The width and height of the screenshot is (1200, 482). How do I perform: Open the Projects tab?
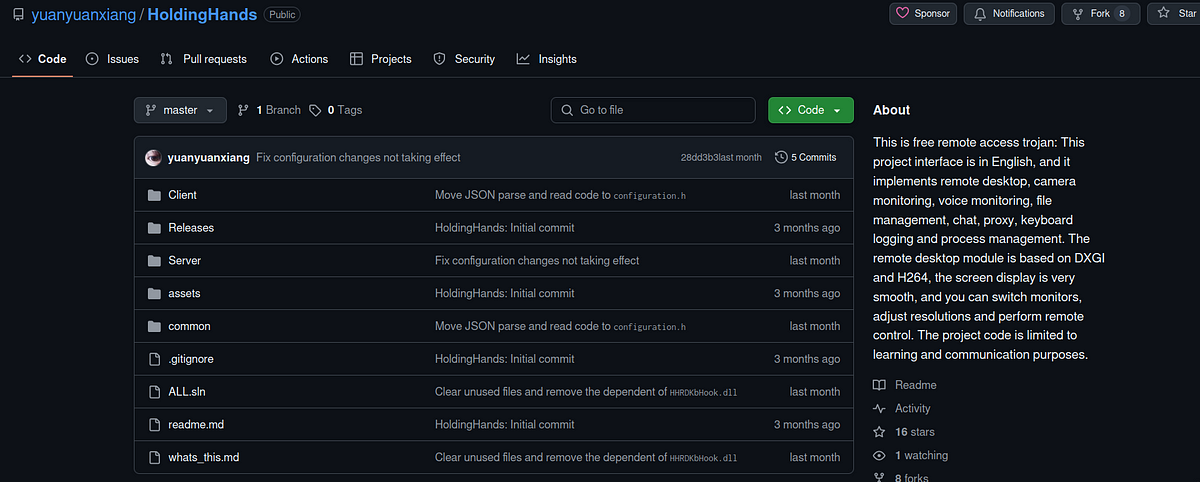coord(380,59)
